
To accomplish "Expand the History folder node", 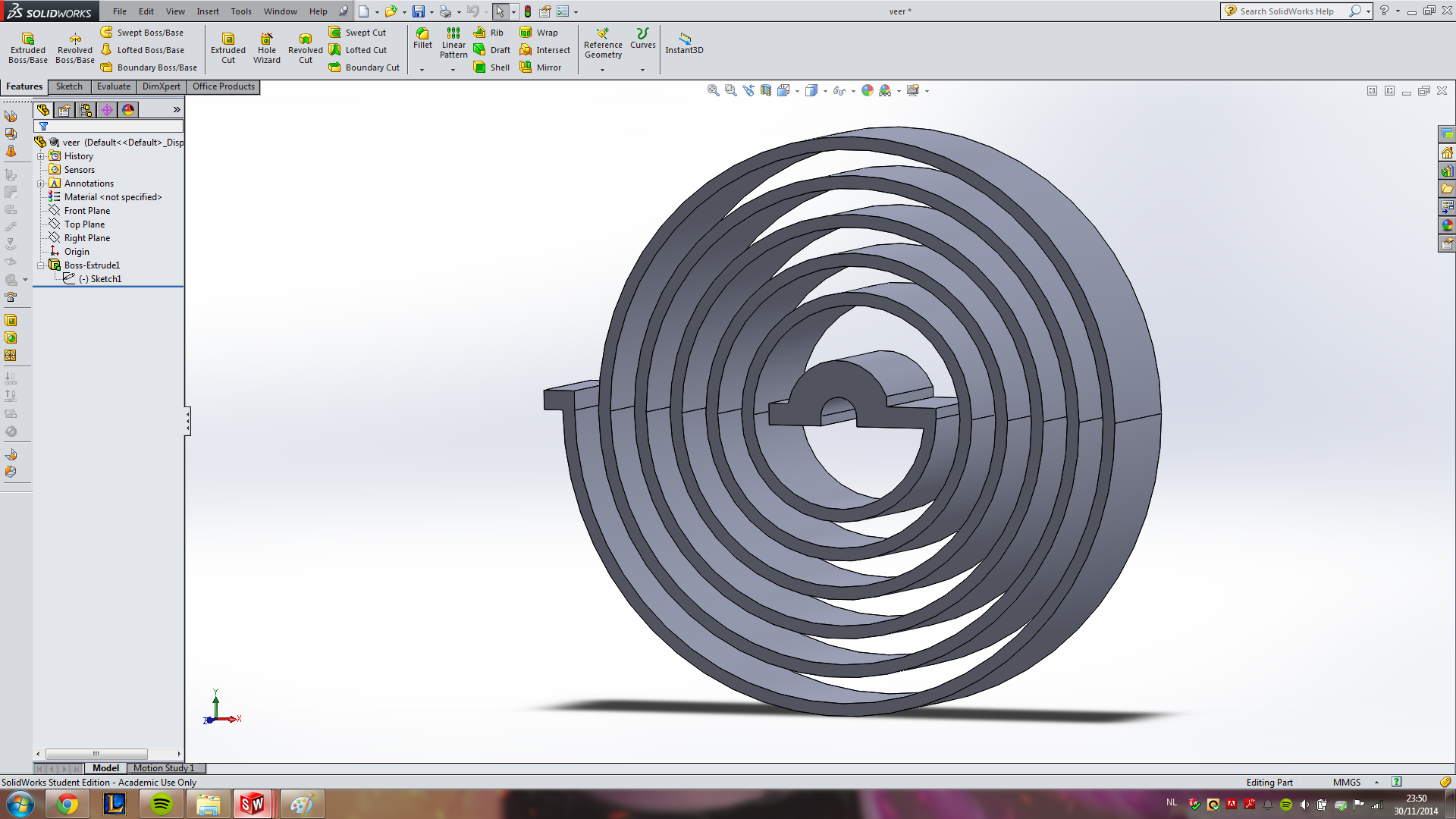I will point(41,156).
